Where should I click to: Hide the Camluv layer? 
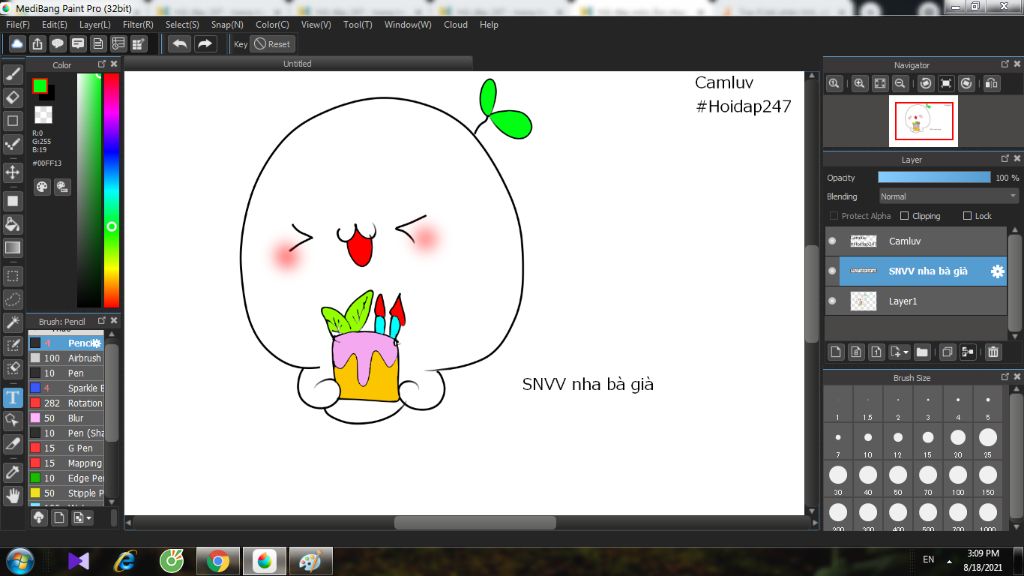click(x=832, y=241)
